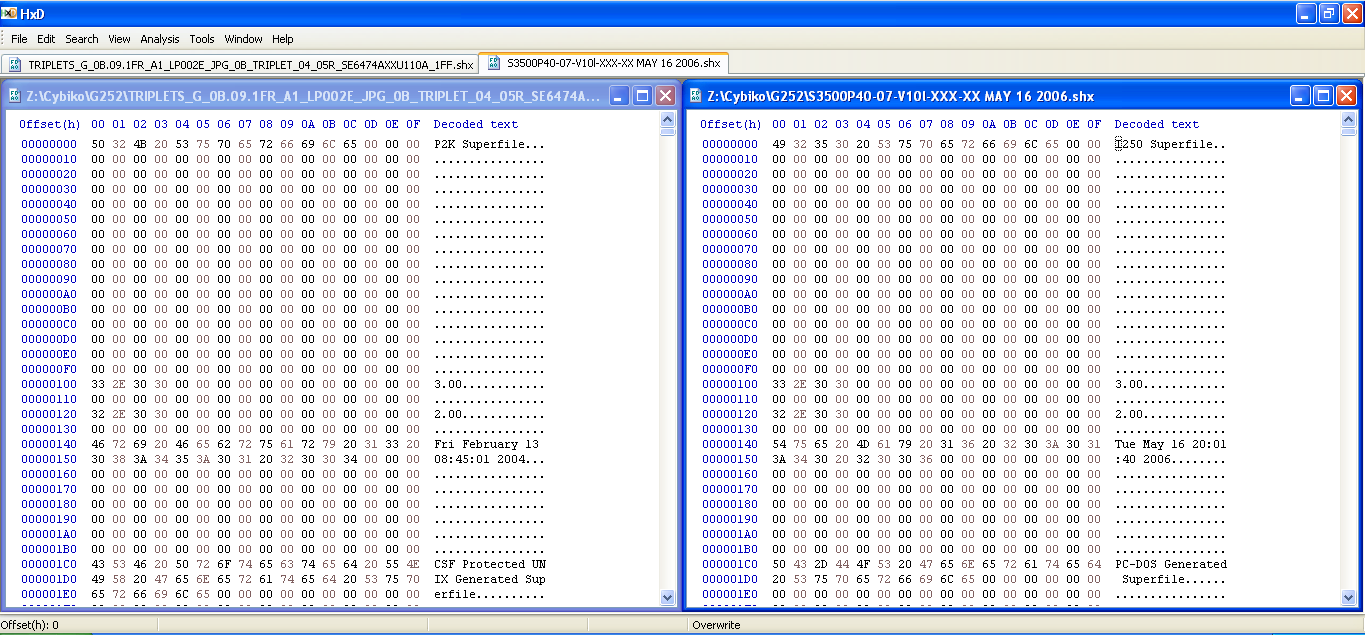Image resolution: width=1365 pixels, height=635 pixels.
Task: Click the HxD application icon in title bar
Action: 9,13
